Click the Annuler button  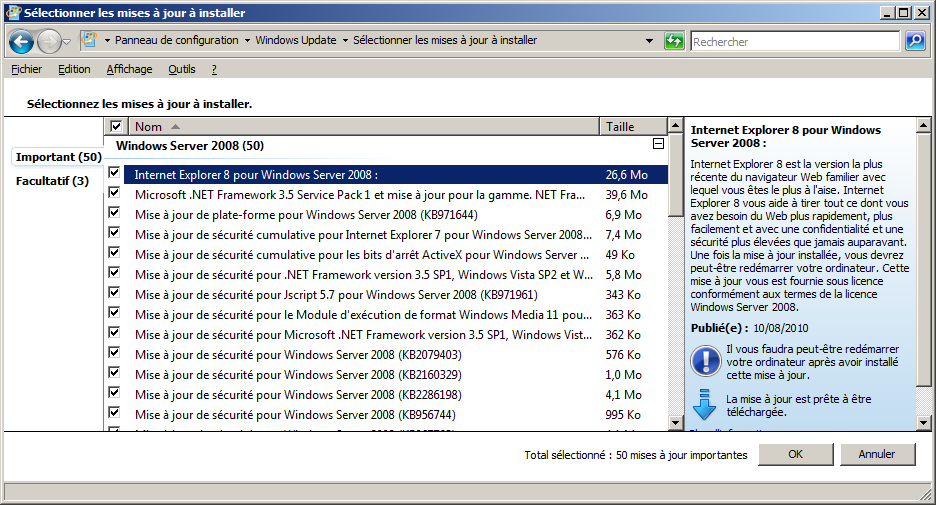(877, 454)
